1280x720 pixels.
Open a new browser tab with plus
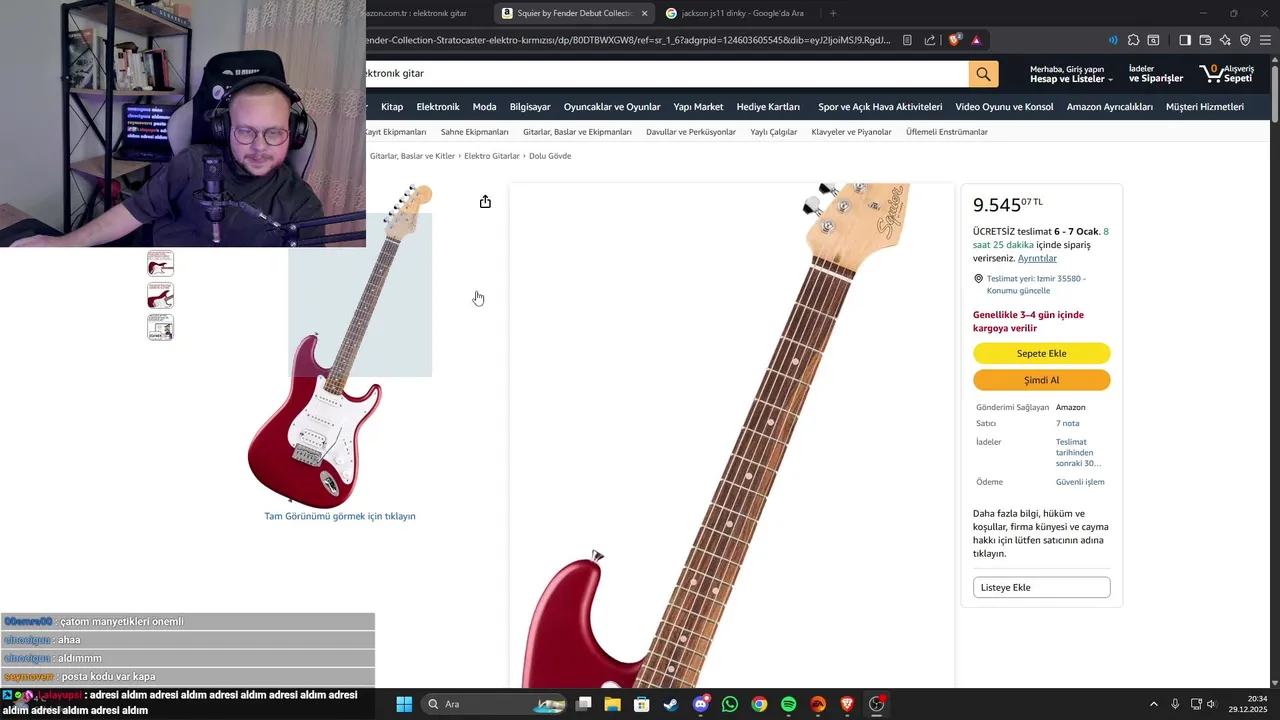coord(833,13)
